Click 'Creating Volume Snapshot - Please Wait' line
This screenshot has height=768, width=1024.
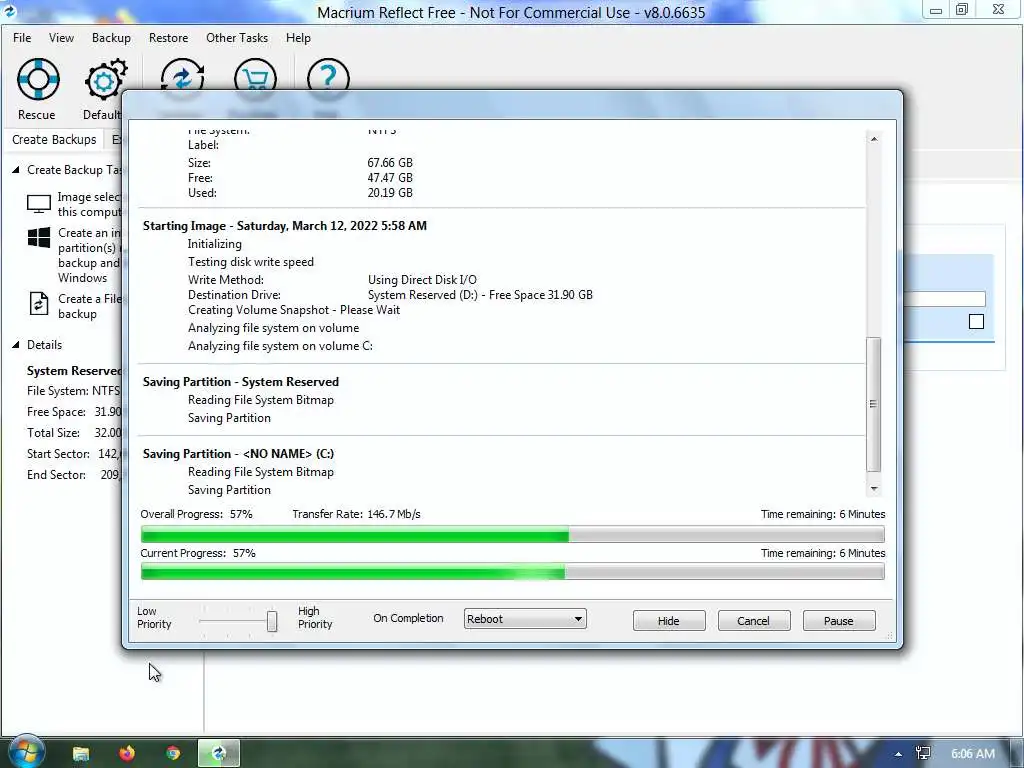pyautogui.click(x=294, y=310)
